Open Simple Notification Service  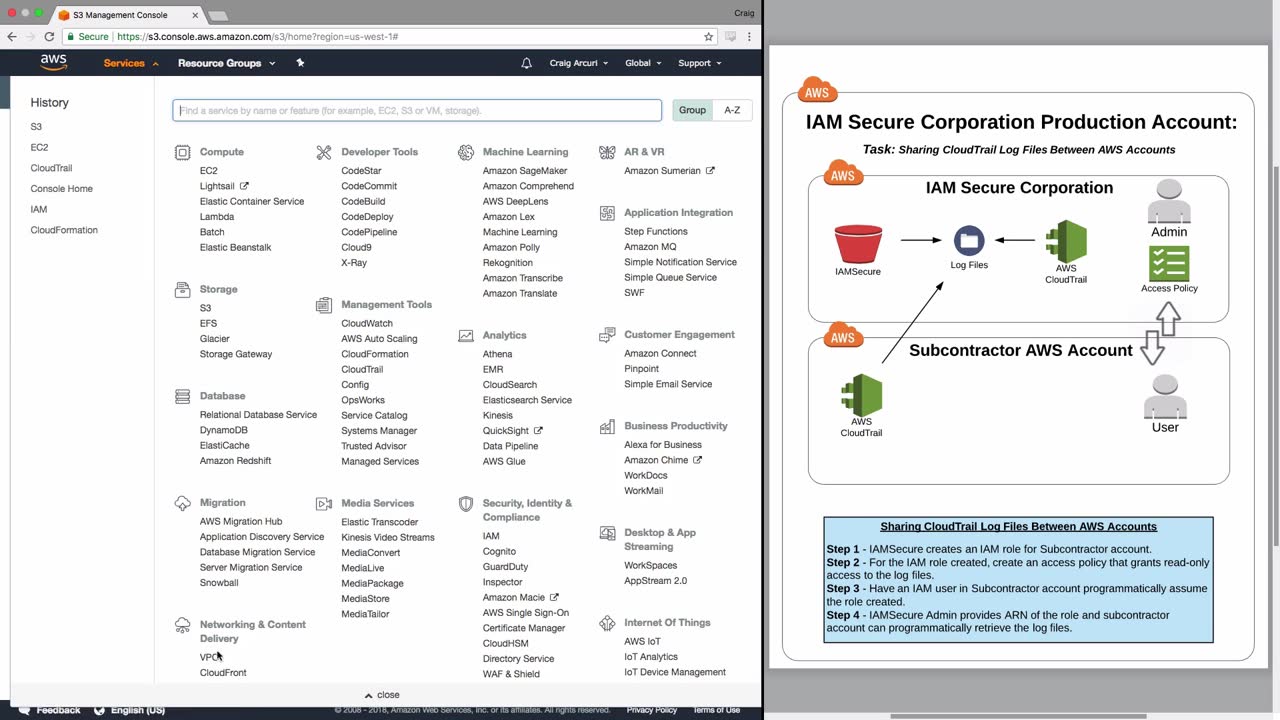(680, 262)
